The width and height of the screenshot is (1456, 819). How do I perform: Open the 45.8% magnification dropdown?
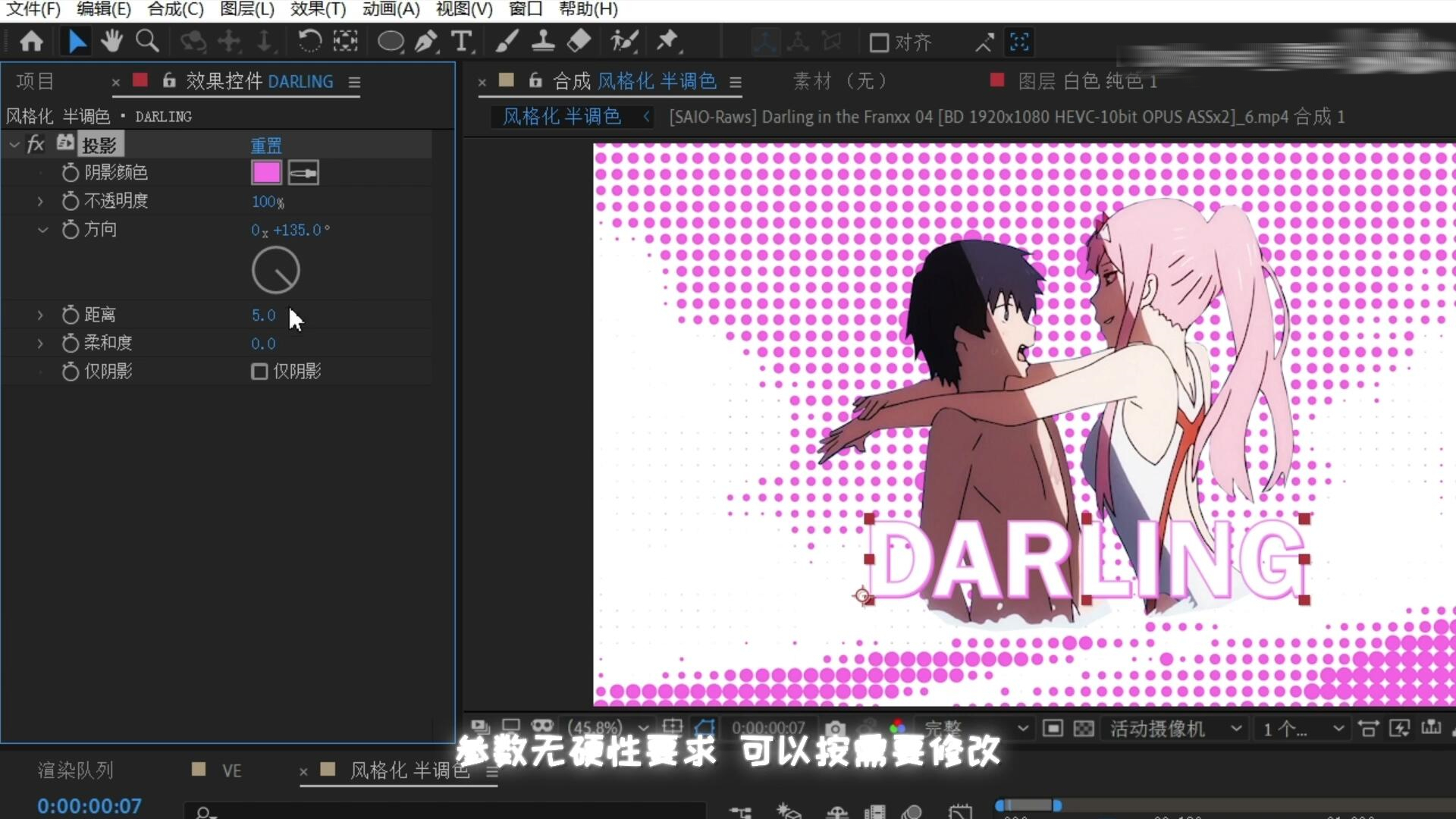coord(609,728)
